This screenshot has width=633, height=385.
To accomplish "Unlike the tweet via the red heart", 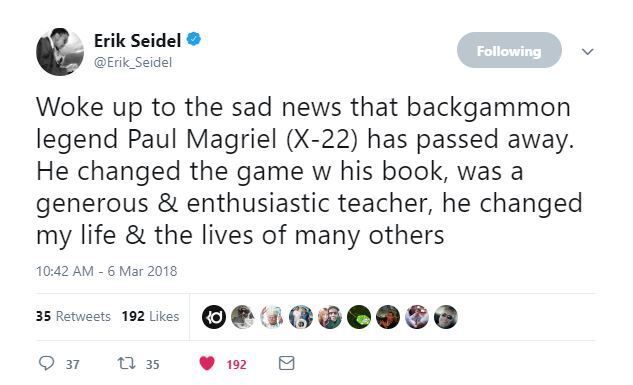I will point(207,363).
